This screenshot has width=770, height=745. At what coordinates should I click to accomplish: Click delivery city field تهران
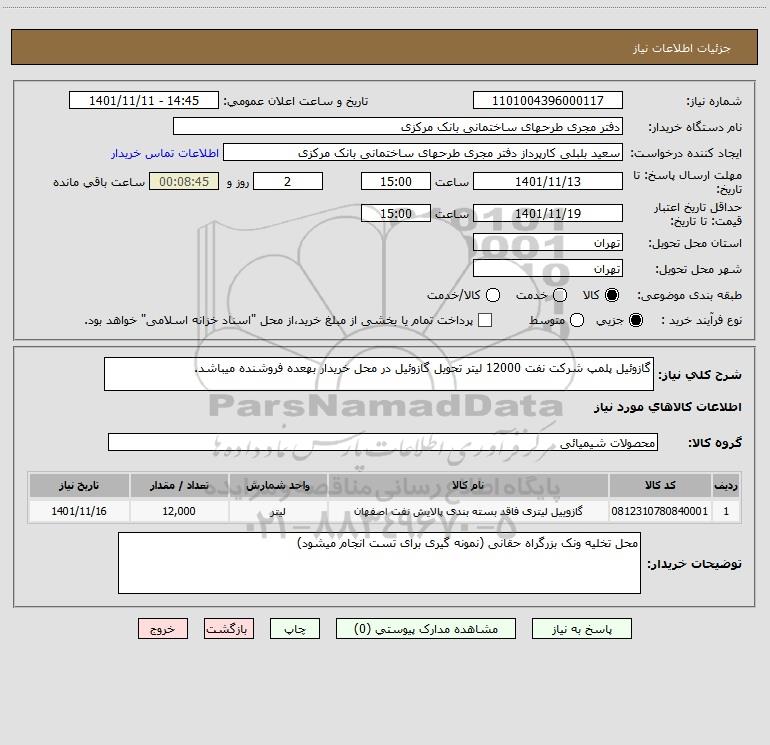[x=548, y=268]
